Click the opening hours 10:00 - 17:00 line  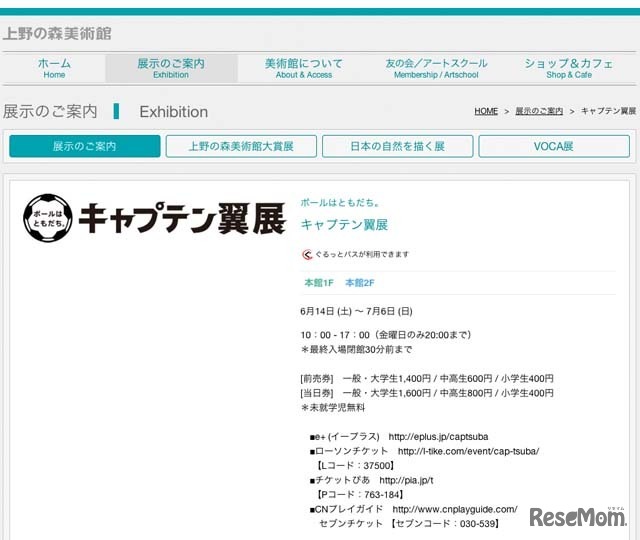pyautogui.click(x=386, y=335)
